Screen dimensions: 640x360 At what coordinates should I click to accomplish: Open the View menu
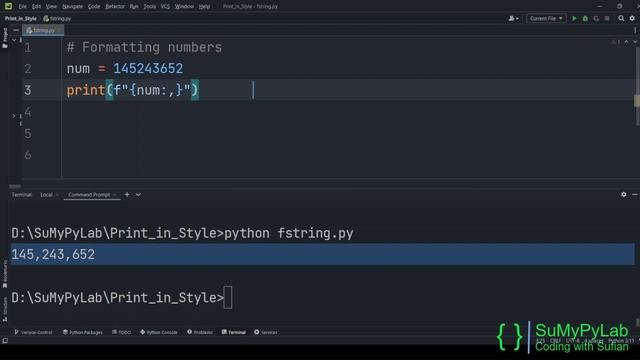click(x=51, y=7)
